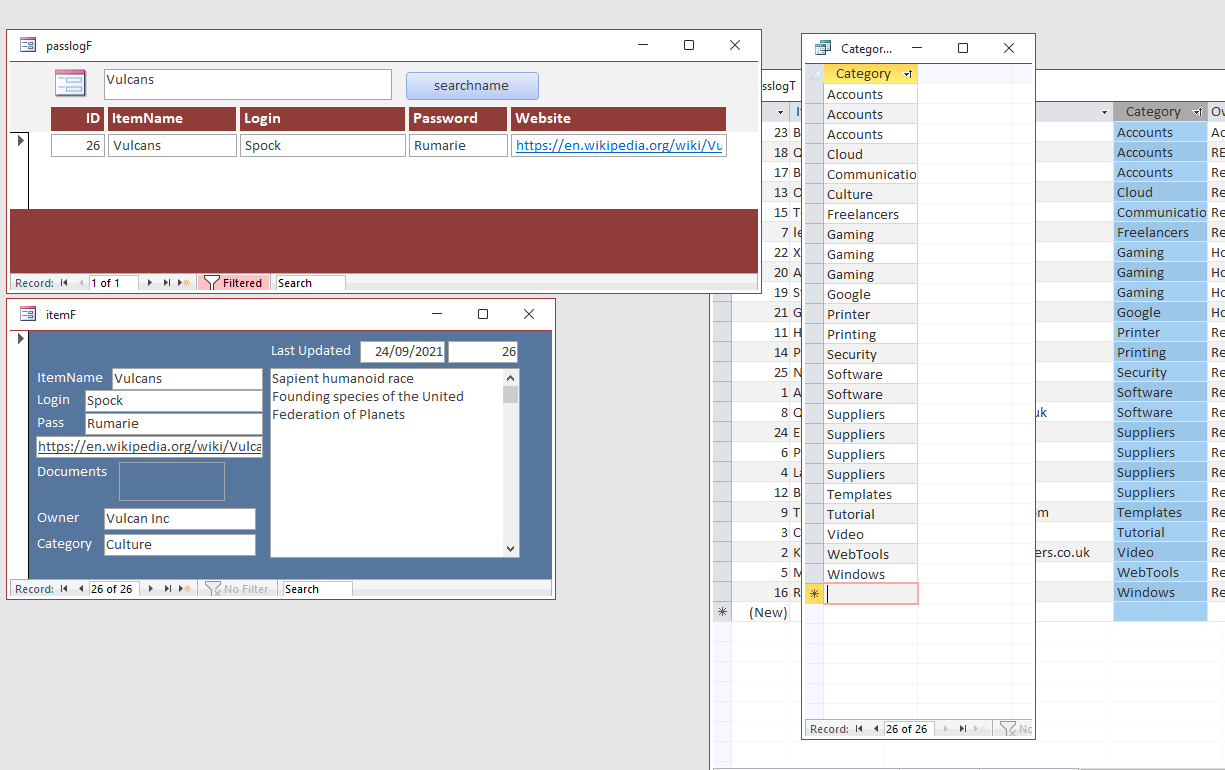1225x770 pixels.
Task: Toggle the filter indicator in Category window navigator
Action: (1014, 729)
